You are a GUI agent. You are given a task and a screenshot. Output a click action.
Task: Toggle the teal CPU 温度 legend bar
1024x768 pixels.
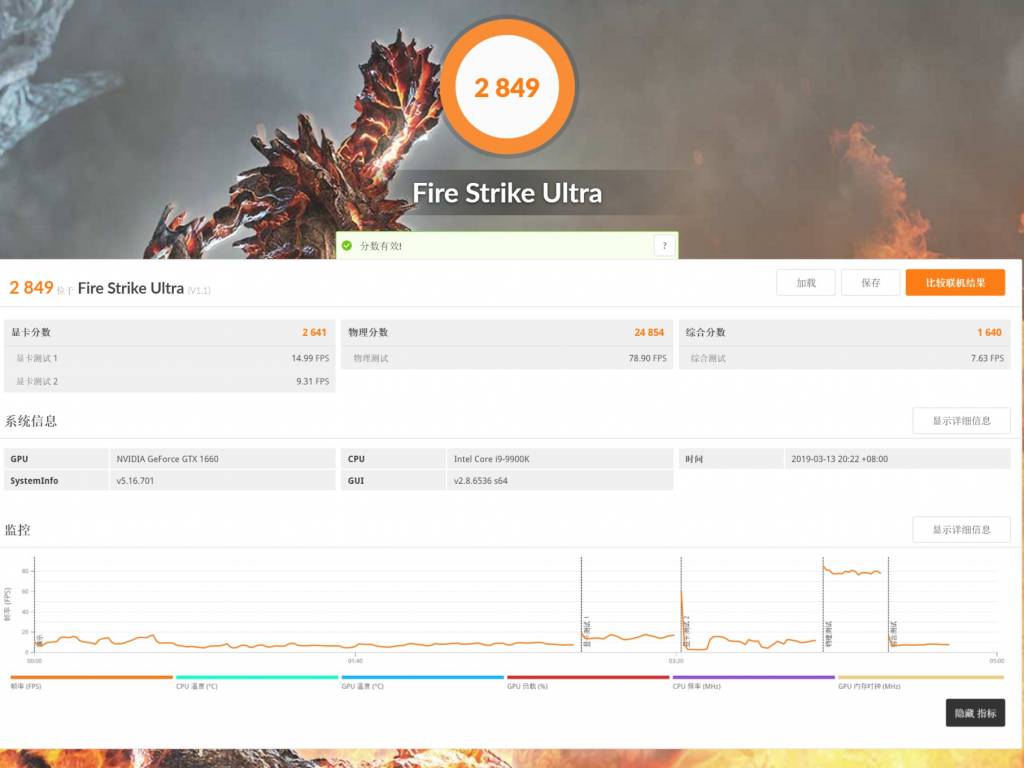[x=257, y=677]
